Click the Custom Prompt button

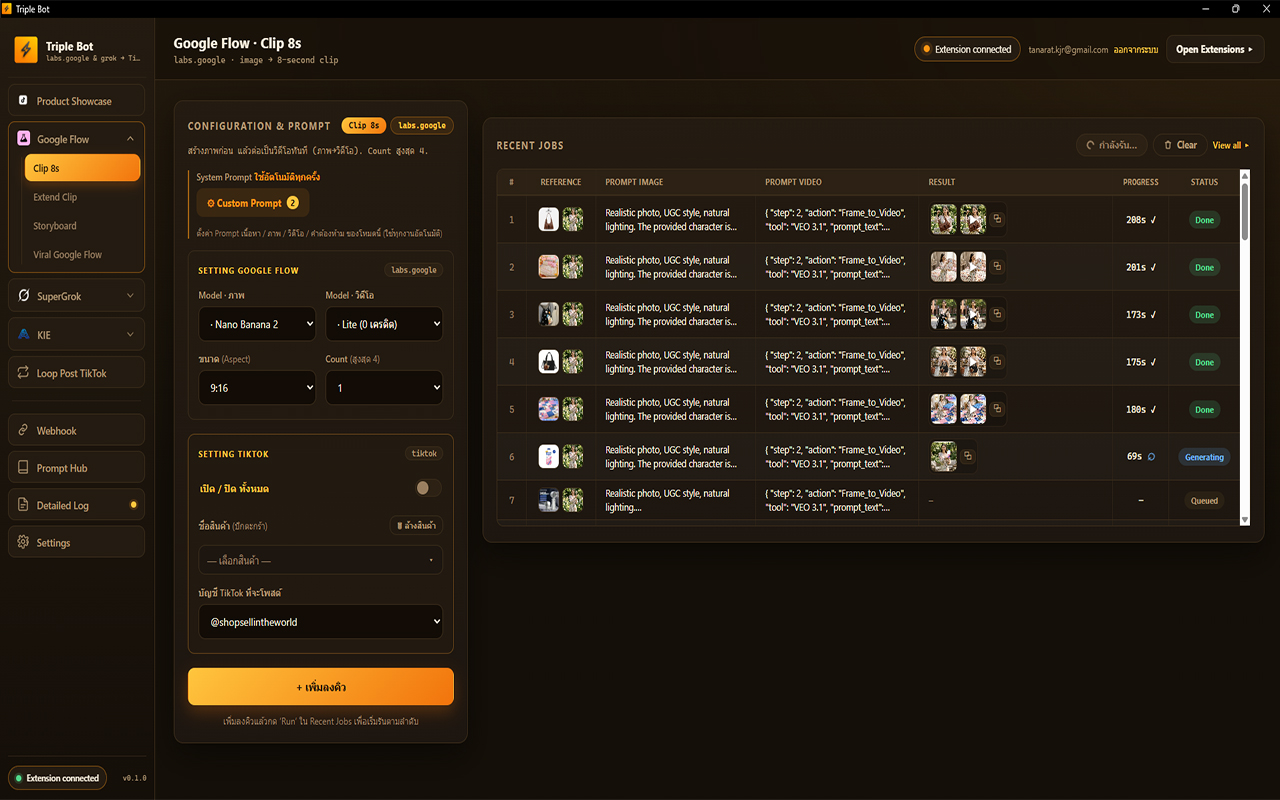coord(253,203)
